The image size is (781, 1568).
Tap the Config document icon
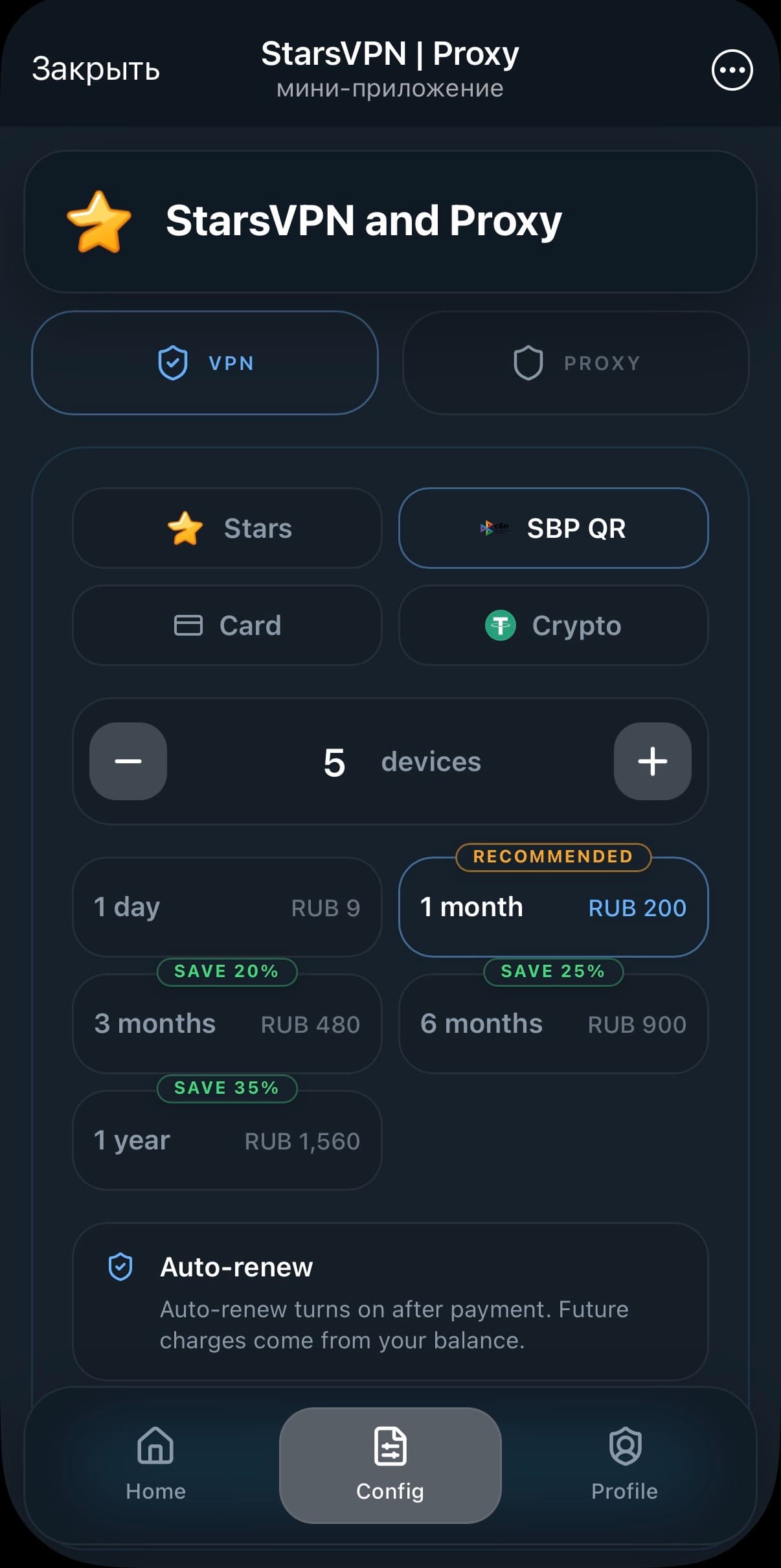(x=390, y=1445)
